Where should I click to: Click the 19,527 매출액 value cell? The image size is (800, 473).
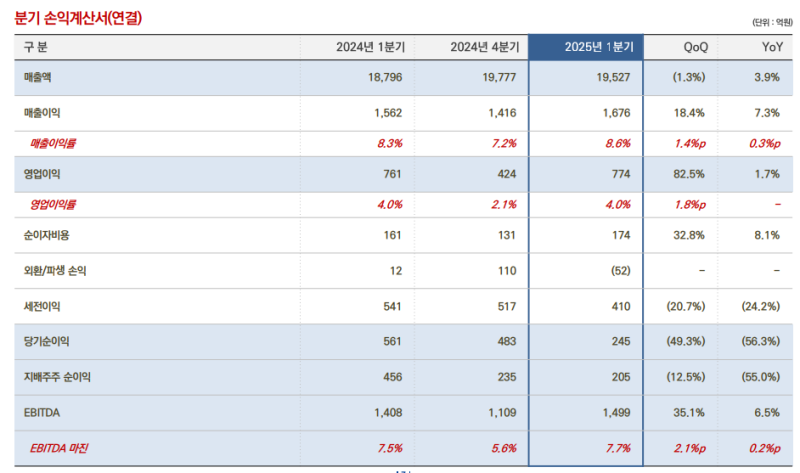[x=613, y=78]
